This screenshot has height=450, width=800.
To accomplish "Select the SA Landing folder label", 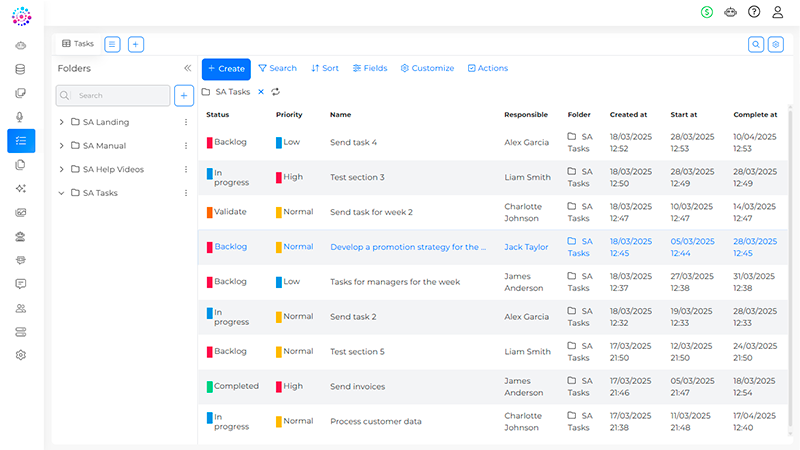I will (x=106, y=122).
